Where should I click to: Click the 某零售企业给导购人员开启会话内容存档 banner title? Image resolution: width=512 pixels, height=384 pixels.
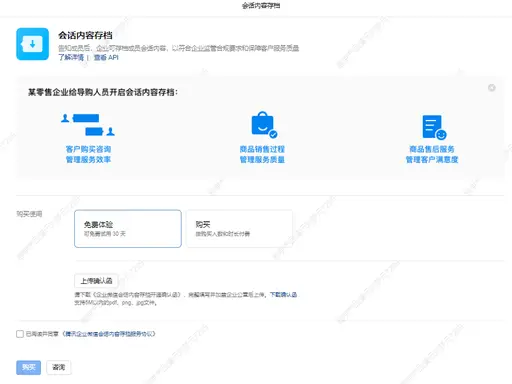(103, 92)
